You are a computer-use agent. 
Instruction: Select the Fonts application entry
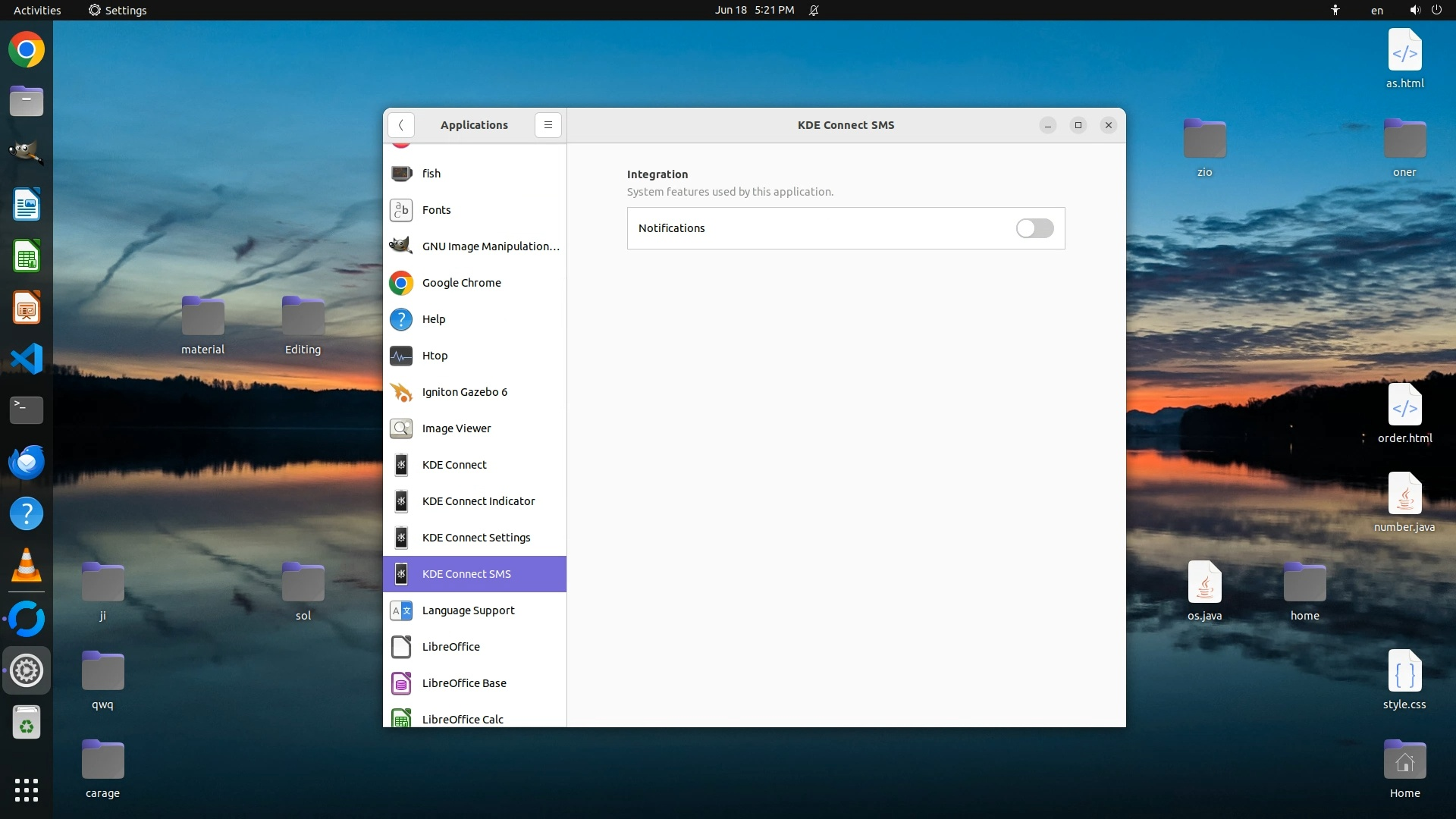click(436, 210)
